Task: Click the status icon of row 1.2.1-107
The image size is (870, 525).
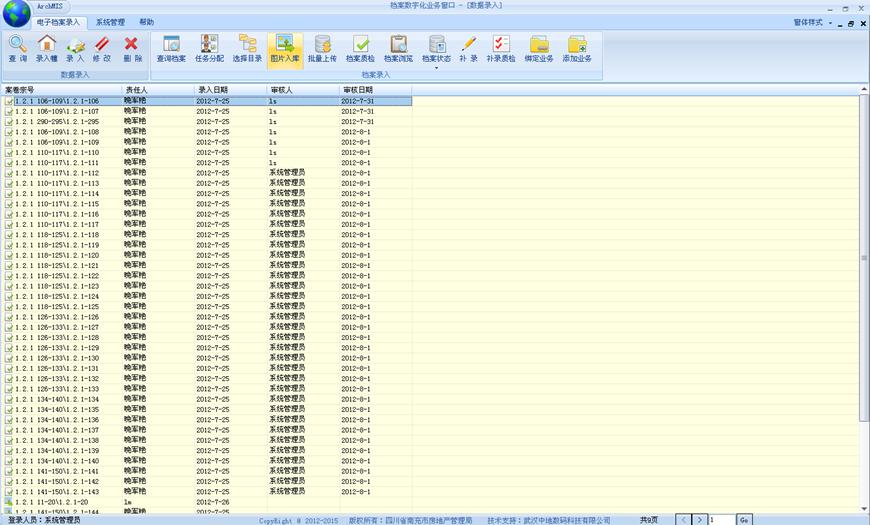Action: [8, 112]
